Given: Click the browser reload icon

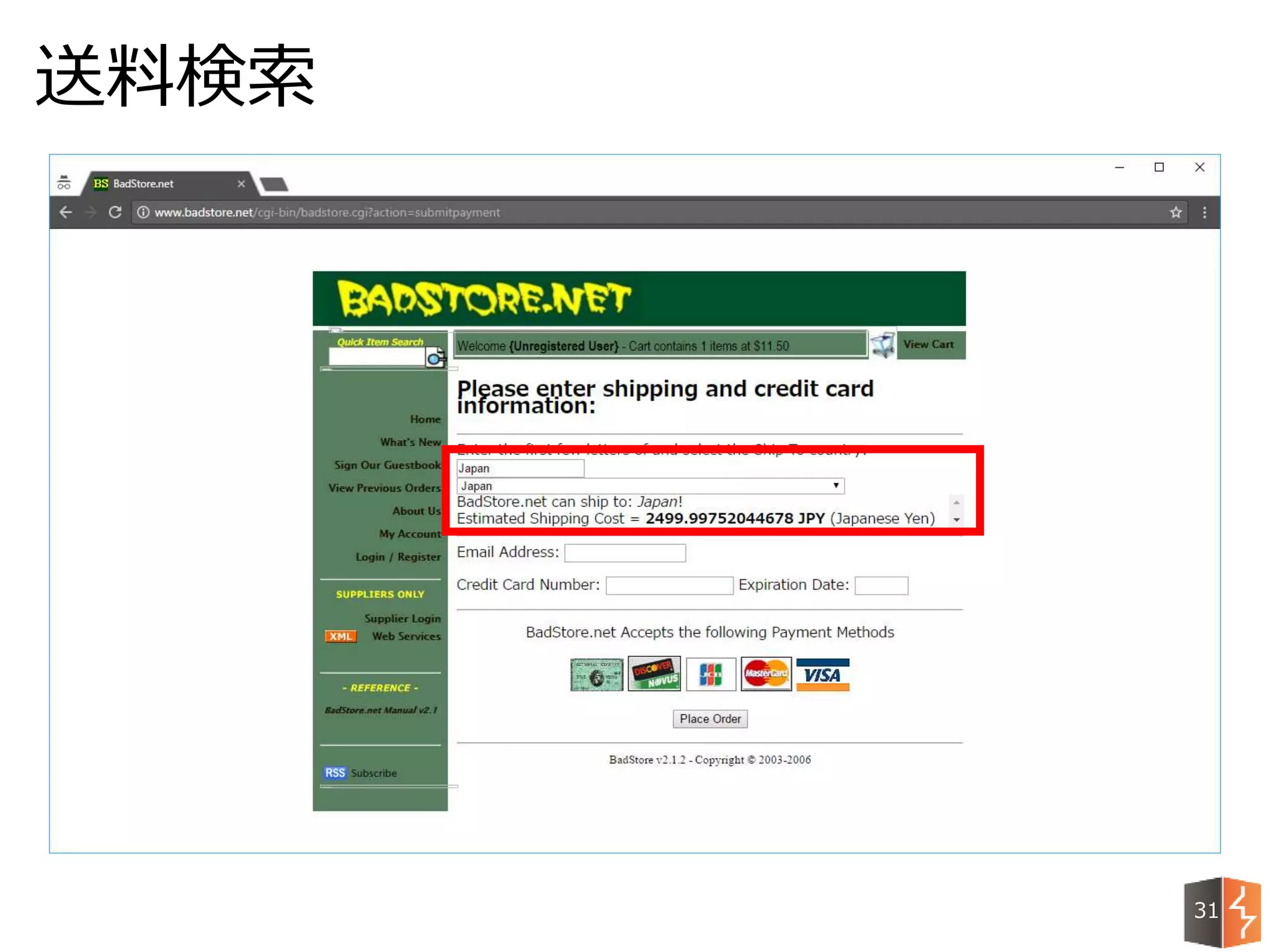Looking at the screenshot, I should point(115,213).
